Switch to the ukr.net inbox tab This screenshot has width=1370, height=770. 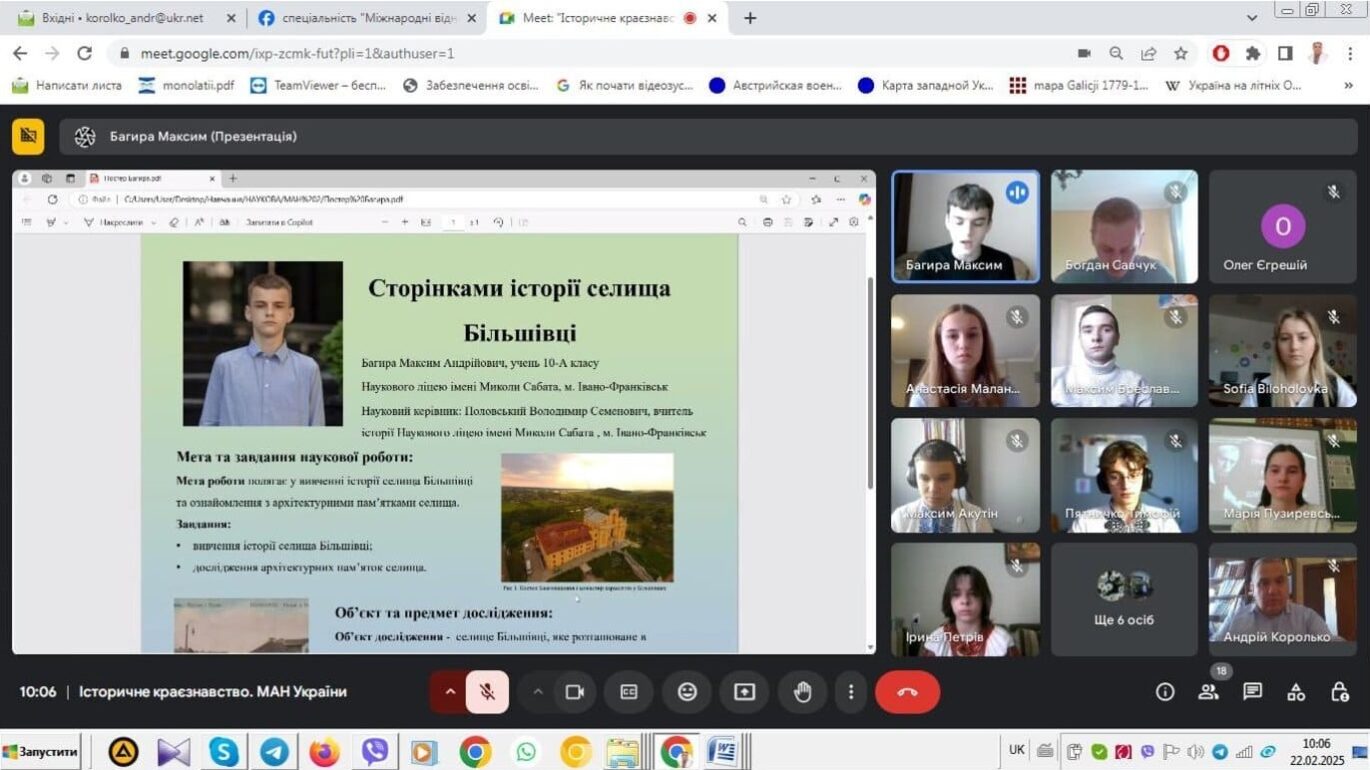123,18
